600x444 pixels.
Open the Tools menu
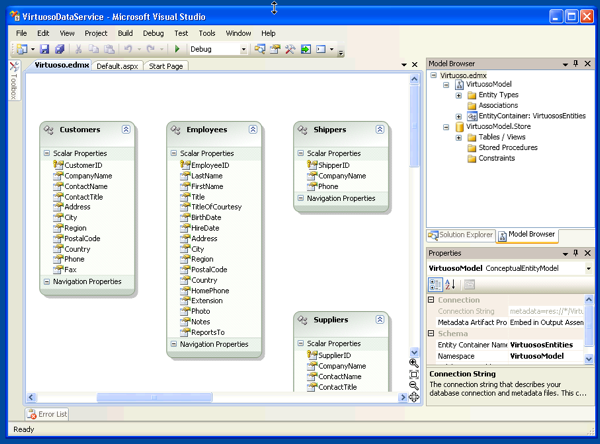click(x=207, y=33)
